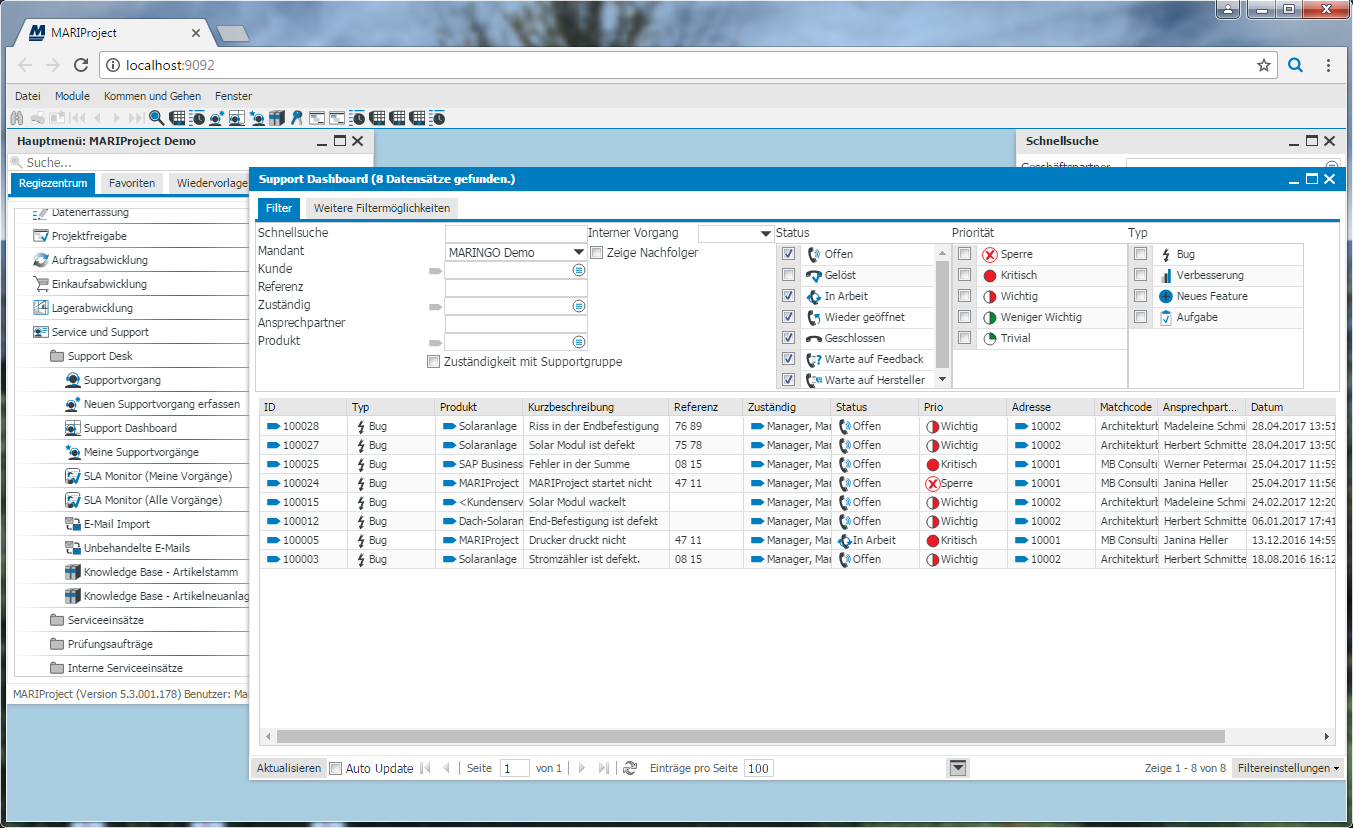1353x828 pixels.
Task: Enable Zeige Nachfolger checkbox
Action: (597, 253)
